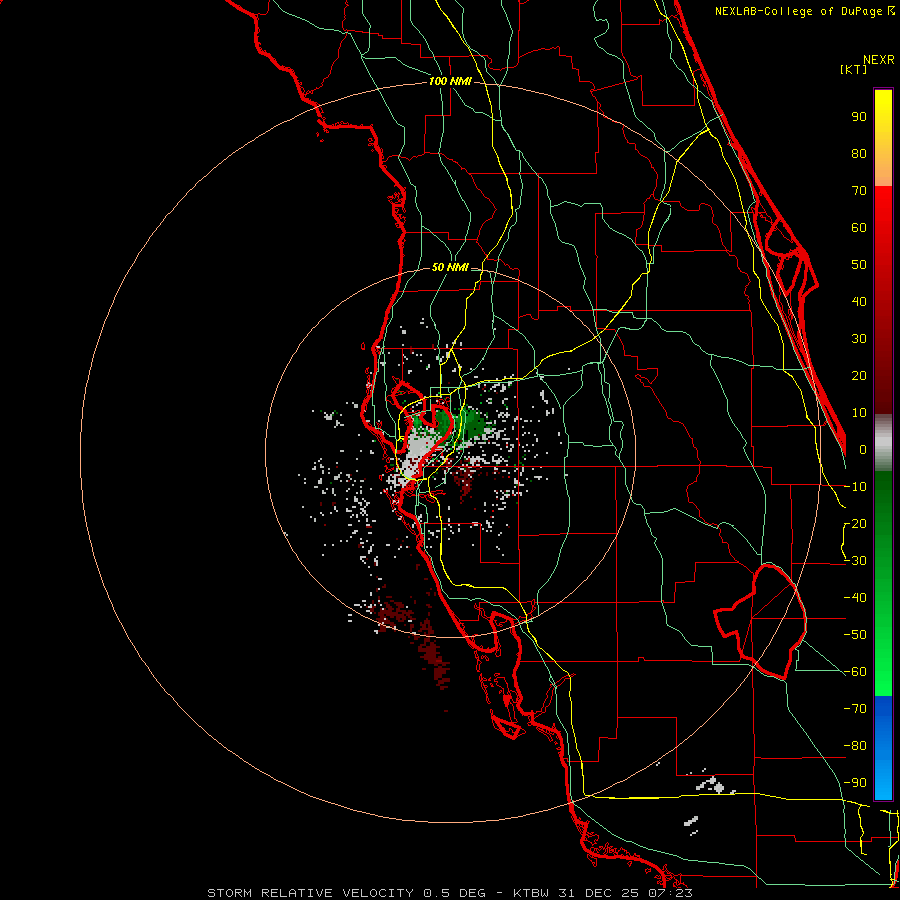Select the positive 60 knot scale label
The image size is (900, 900).
pyautogui.click(x=859, y=228)
